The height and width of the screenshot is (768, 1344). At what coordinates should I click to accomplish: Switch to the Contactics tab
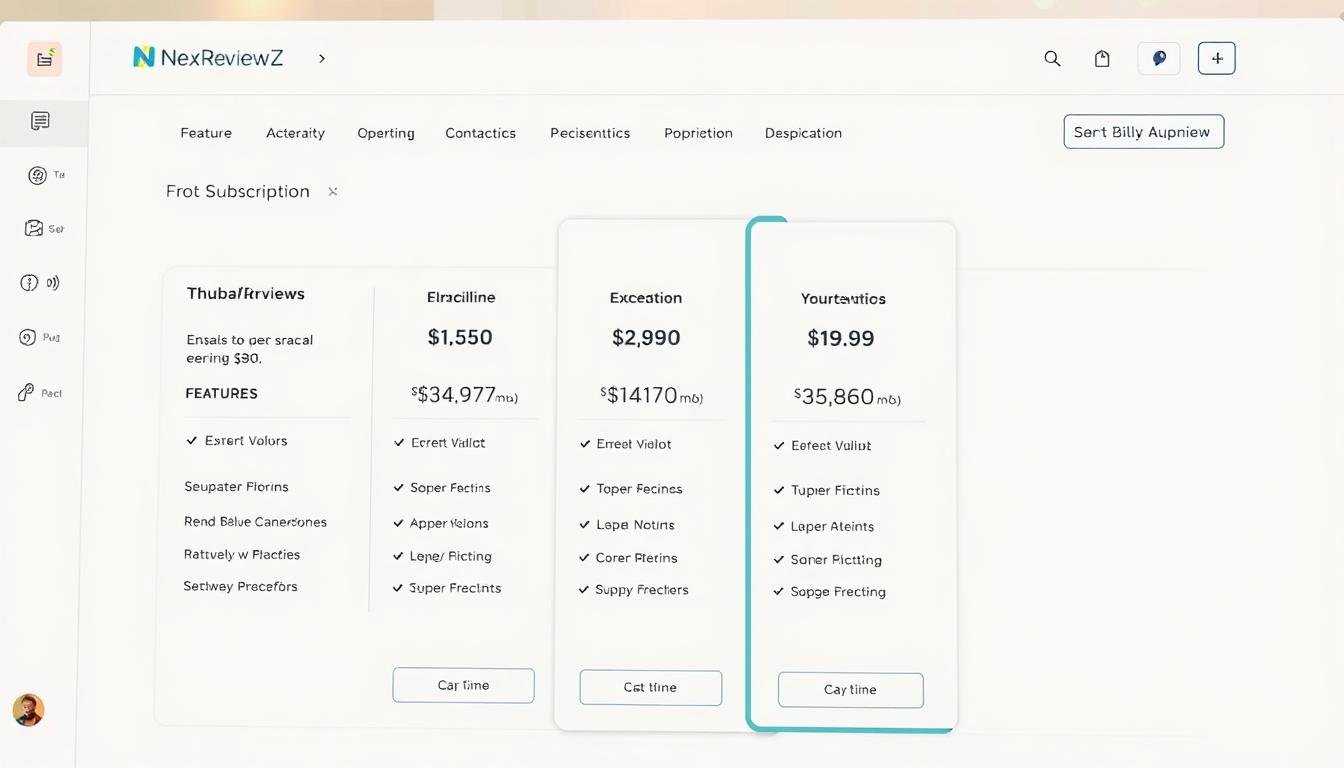pyautogui.click(x=480, y=133)
